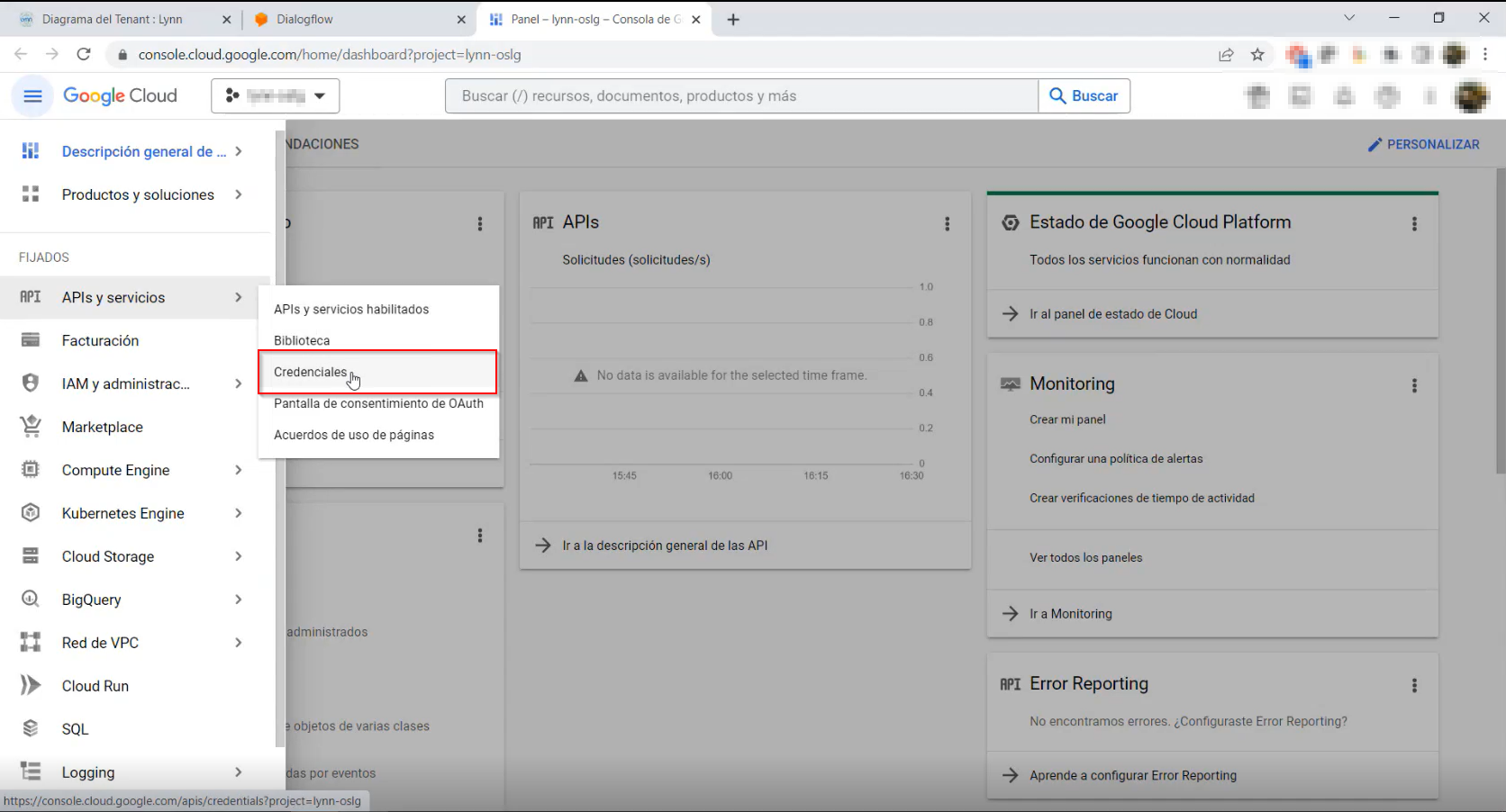Open a new browser tab
The image size is (1506, 812).
tap(733, 19)
